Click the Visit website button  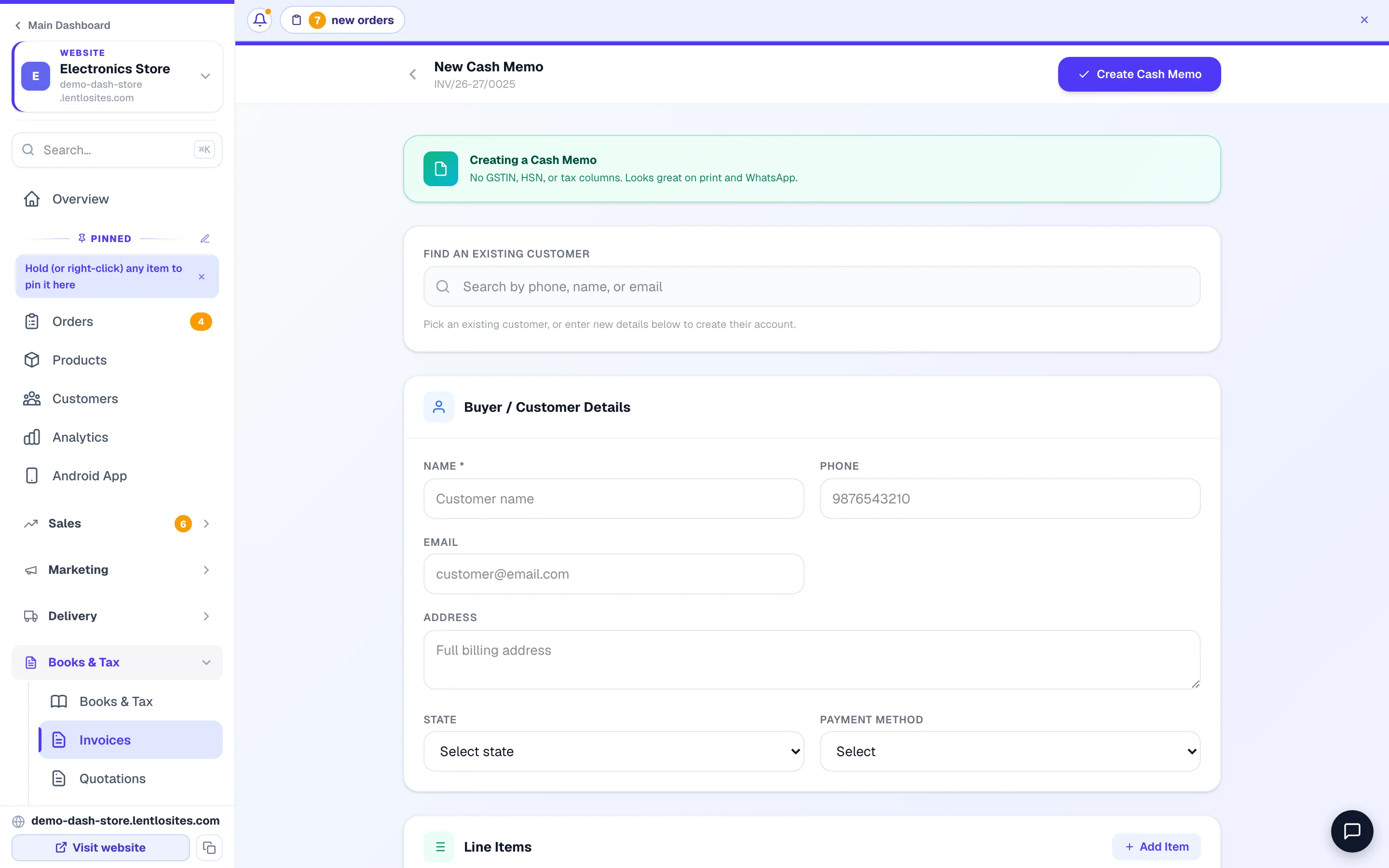[100, 847]
